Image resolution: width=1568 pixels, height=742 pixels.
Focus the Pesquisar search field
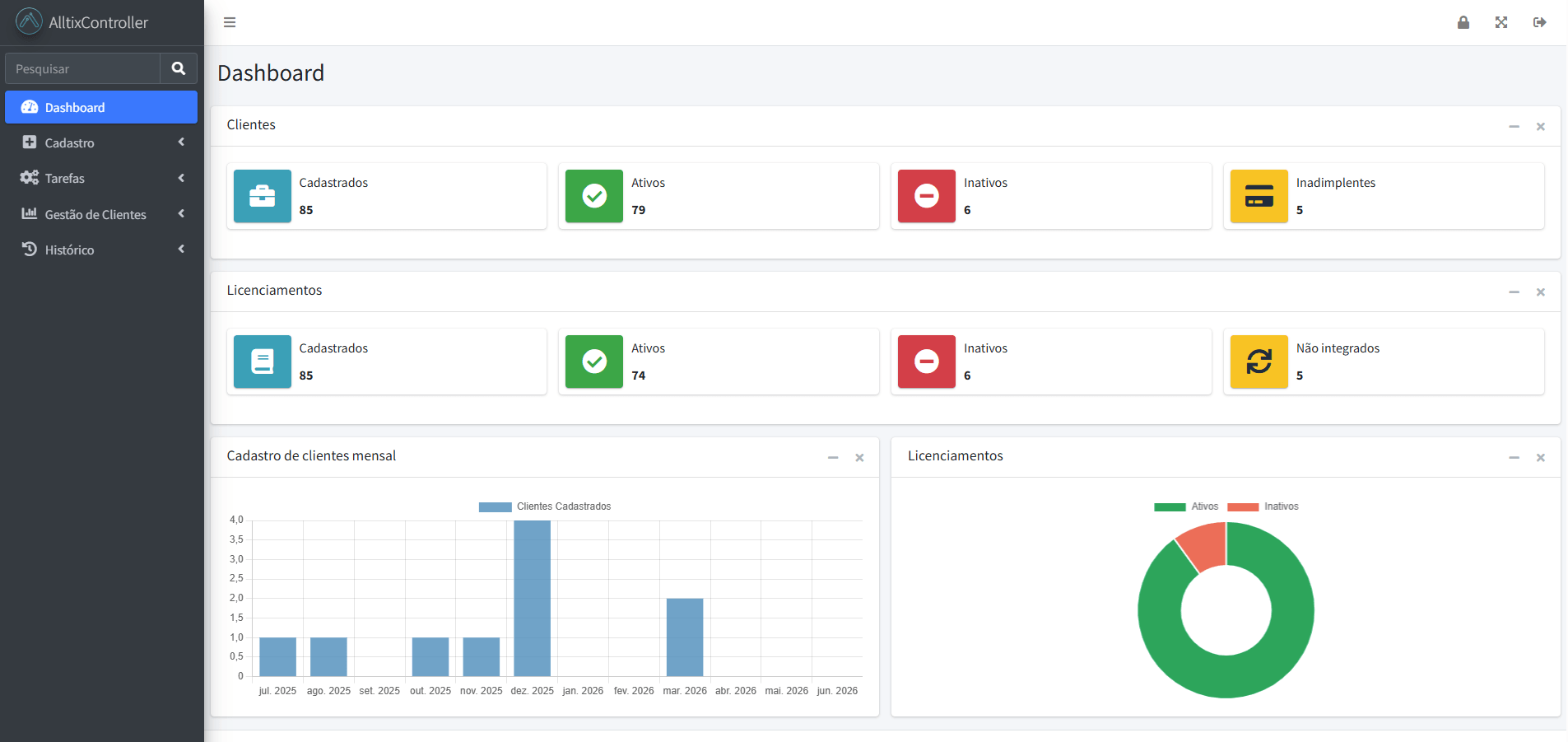coord(82,68)
